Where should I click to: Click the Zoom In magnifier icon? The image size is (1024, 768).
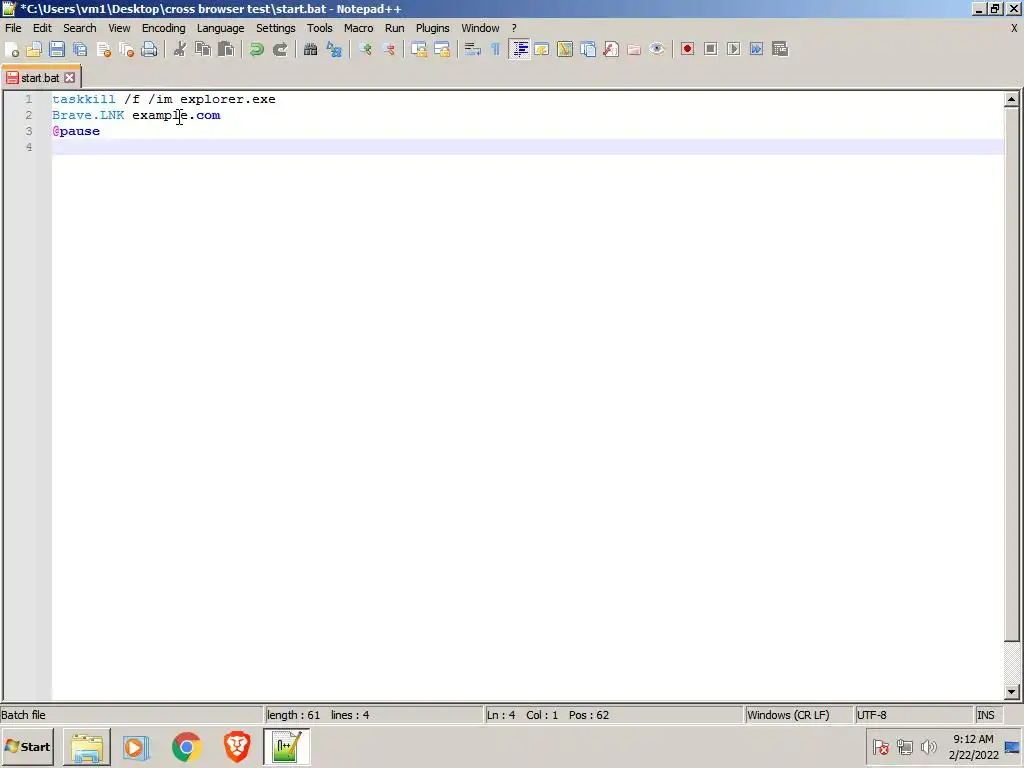point(365,50)
